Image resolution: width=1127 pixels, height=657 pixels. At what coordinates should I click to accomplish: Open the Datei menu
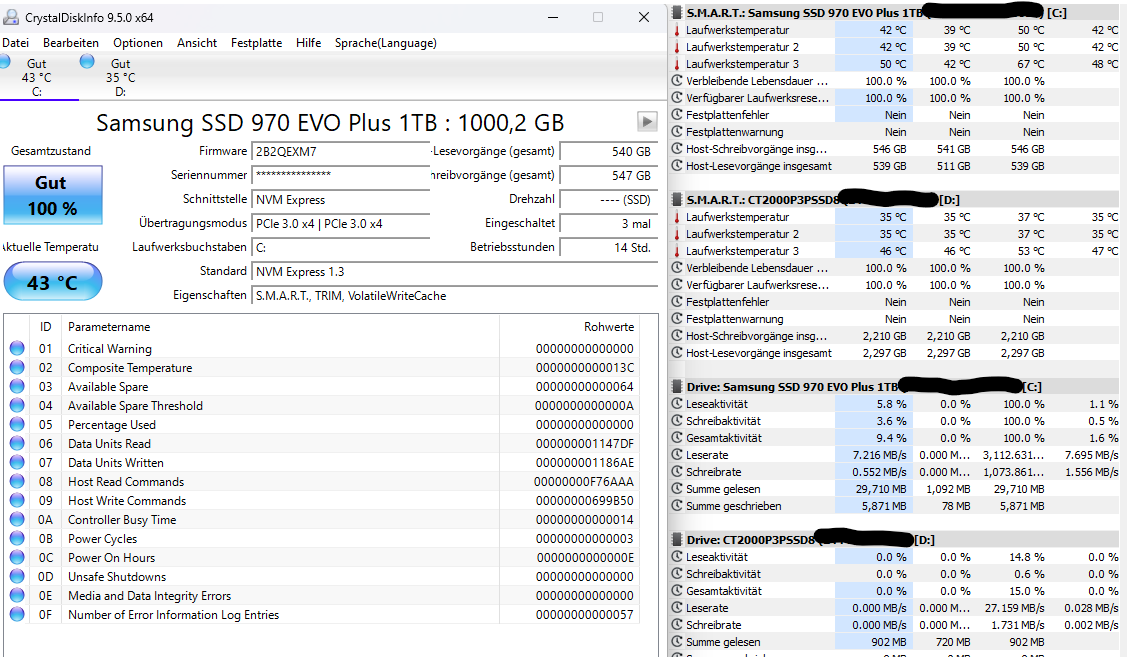pyautogui.click(x=15, y=43)
